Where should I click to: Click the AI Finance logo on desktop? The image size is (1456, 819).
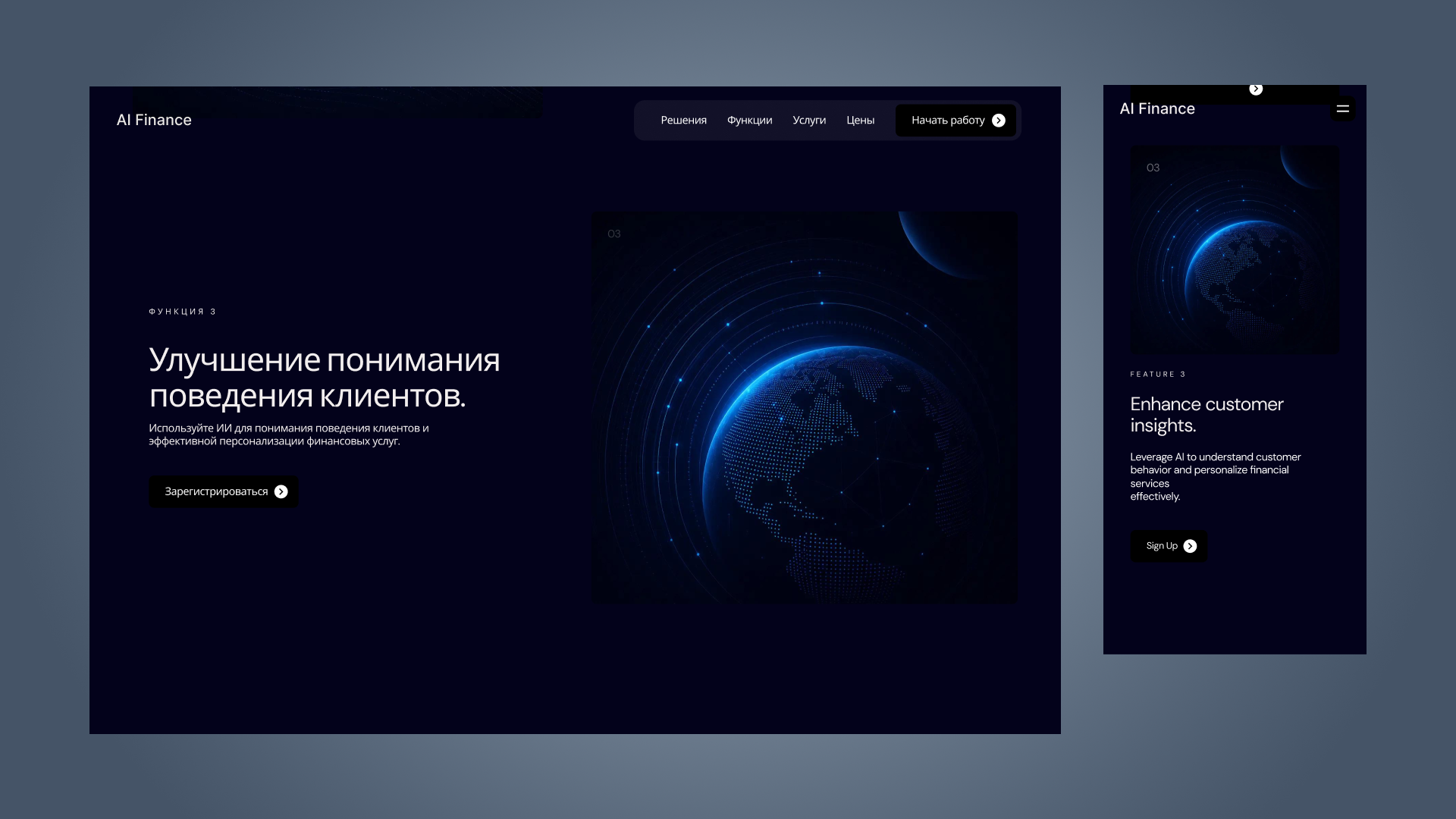tap(154, 121)
